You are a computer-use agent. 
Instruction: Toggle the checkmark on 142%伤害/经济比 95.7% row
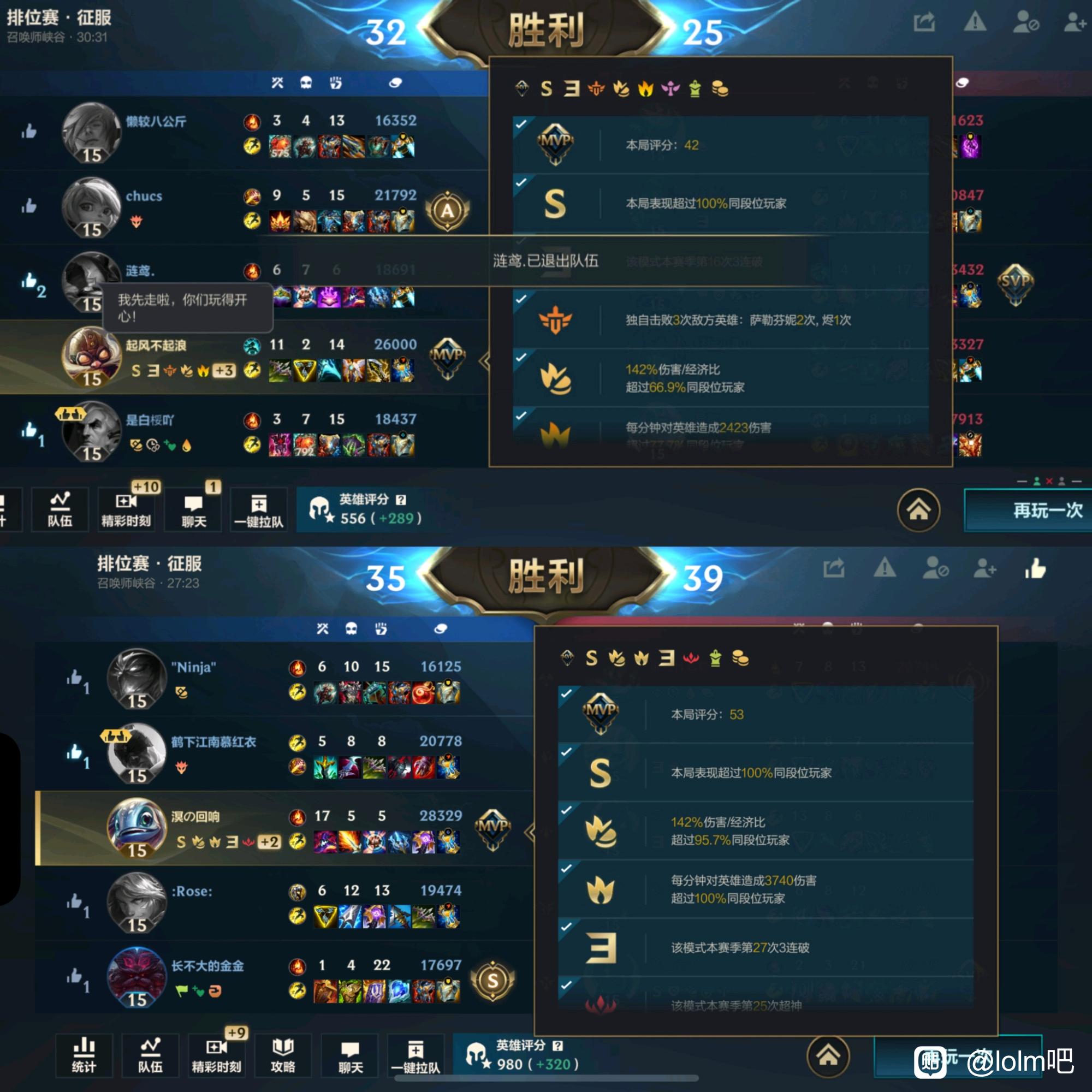point(566,810)
